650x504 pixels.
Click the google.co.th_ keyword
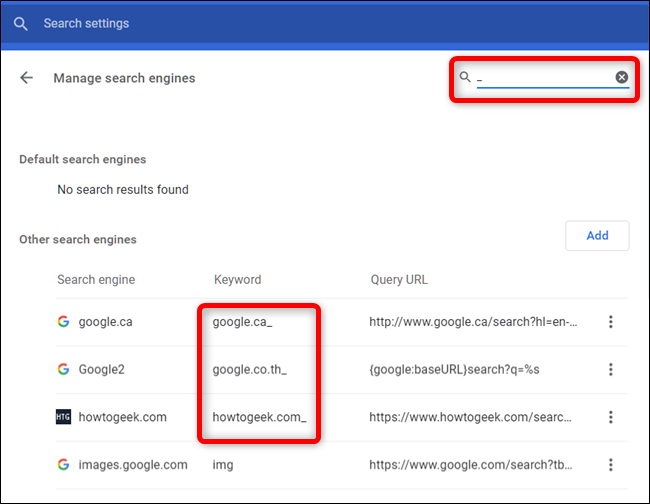click(x=250, y=369)
